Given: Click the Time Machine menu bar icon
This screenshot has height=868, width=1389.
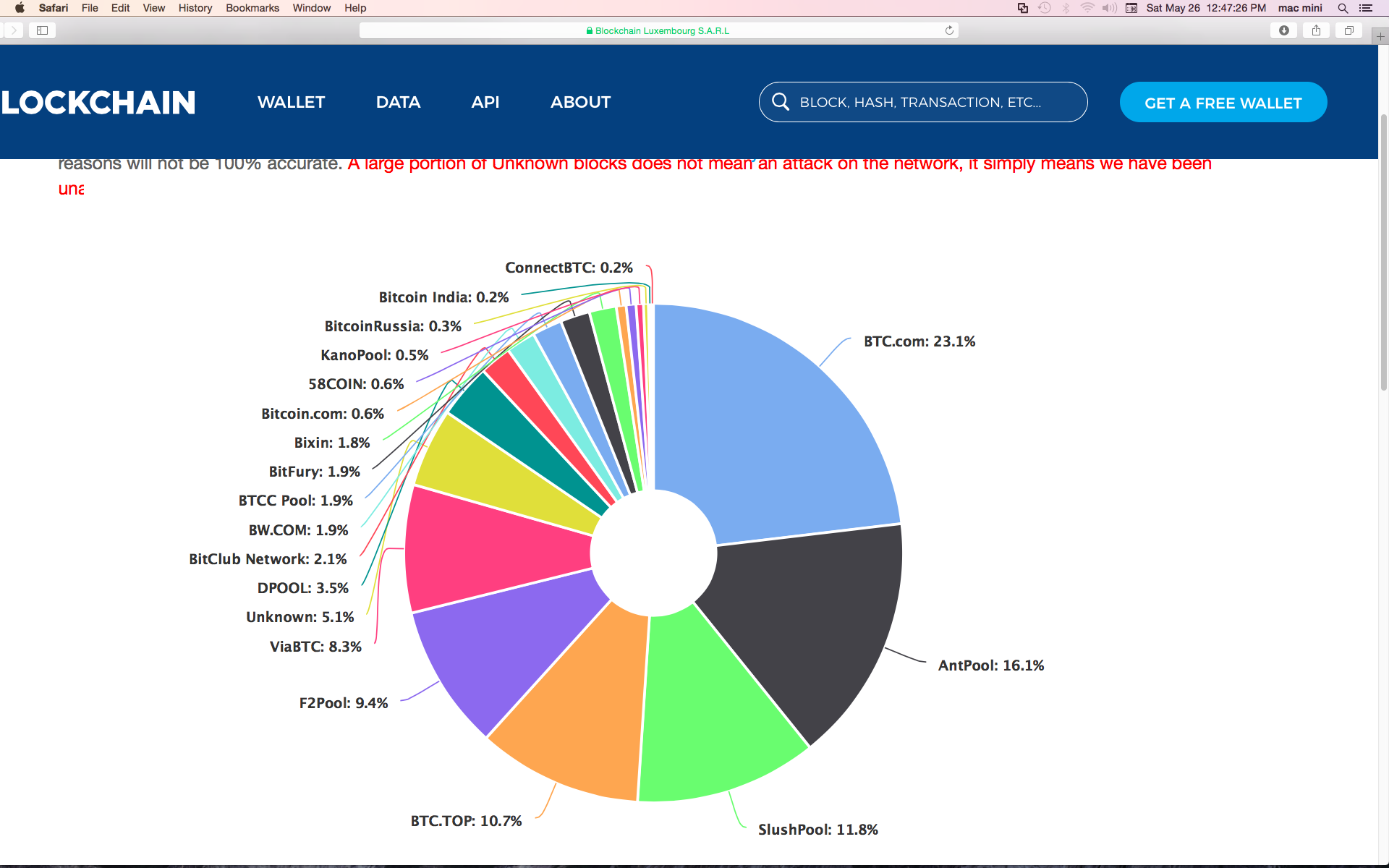Looking at the screenshot, I should (x=1044, y=8).
